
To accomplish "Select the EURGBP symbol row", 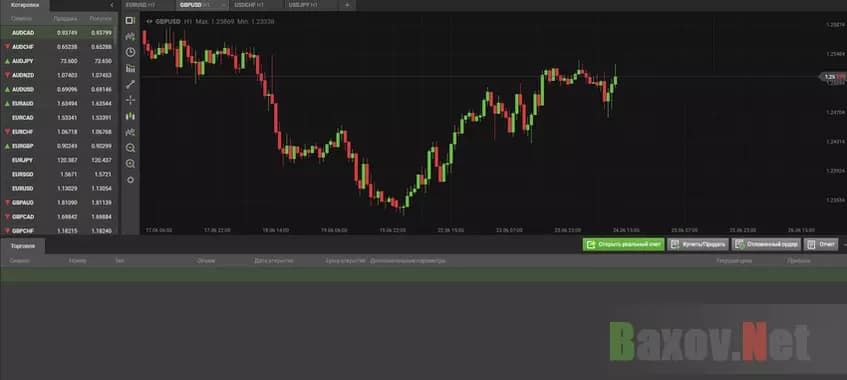I will pos(57,146).
